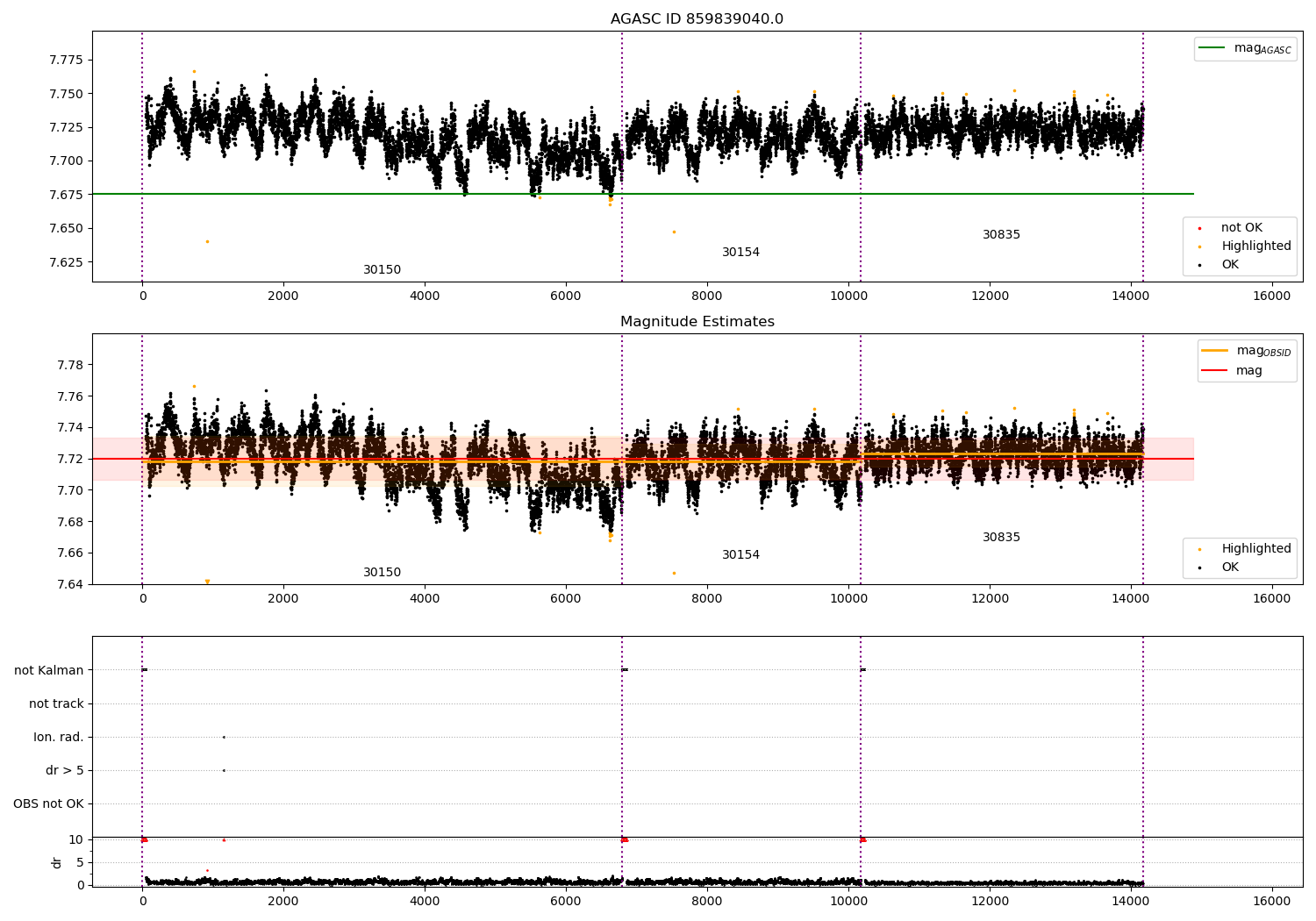The height and width of the screenshot is (921, 1316).
Task: Select the plain "mag" legend entry with red line
Action: coord(1249,370)
